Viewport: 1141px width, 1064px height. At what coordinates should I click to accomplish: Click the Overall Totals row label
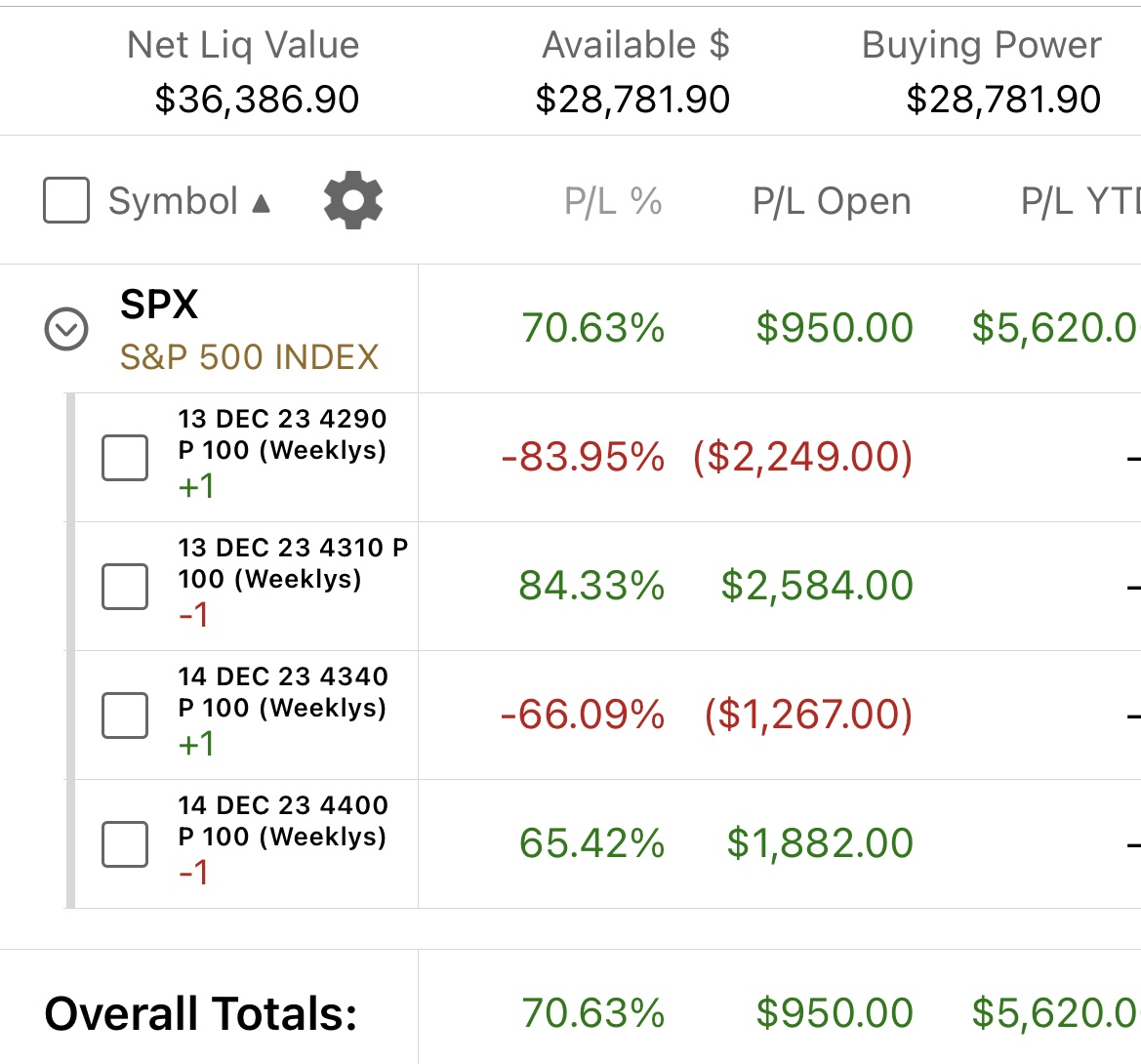coord(201,1014)
